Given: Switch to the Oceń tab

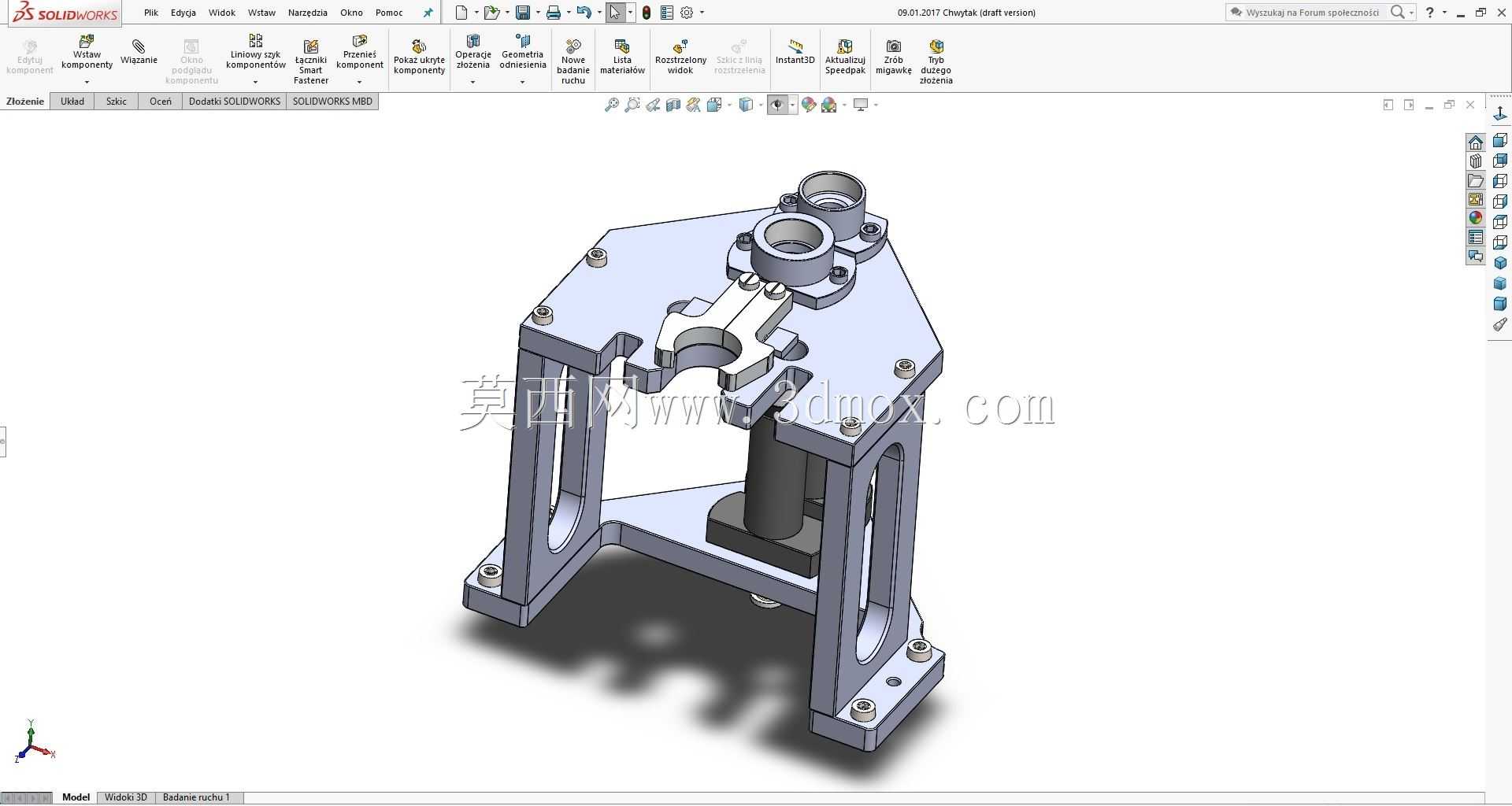Looking at the screenshot, I should (161, 102).
